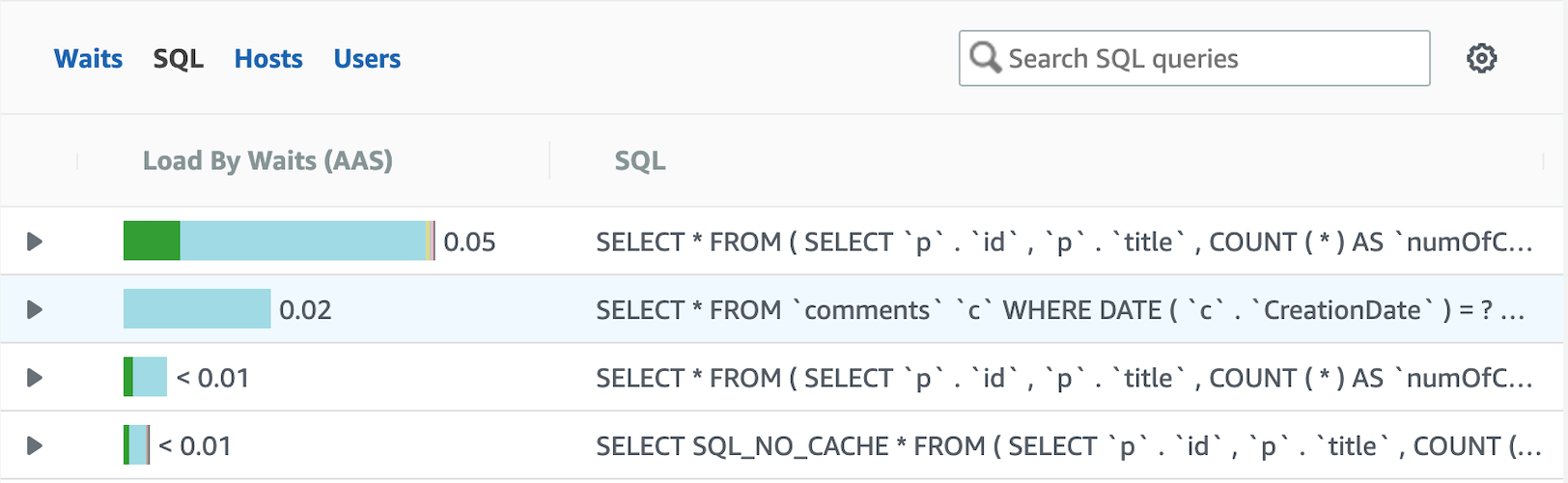This screenshot has height=483, width=1568.
Task: Click the light blue 0.02 load bar
Action: [197, 309]
